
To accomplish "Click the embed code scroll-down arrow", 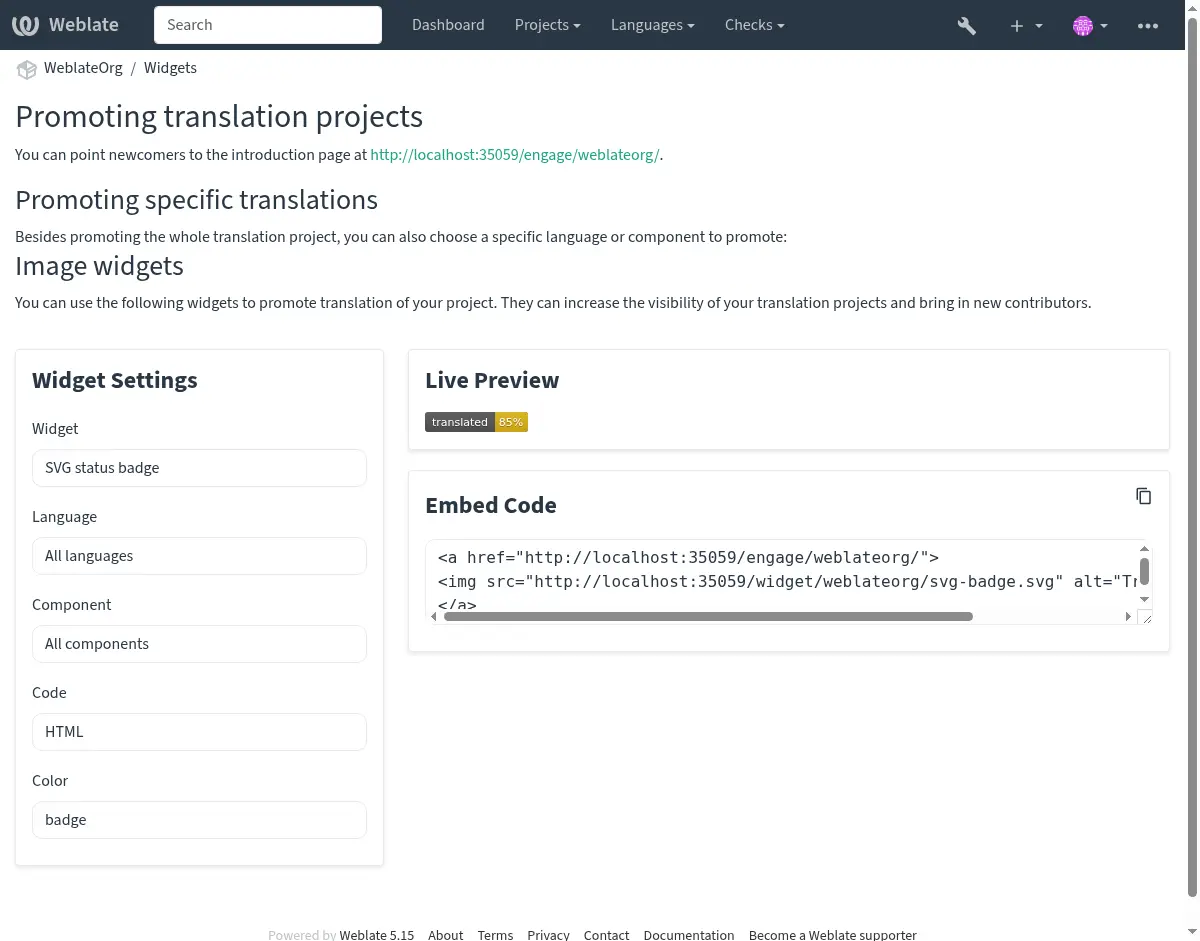I will pos(1145,600).
